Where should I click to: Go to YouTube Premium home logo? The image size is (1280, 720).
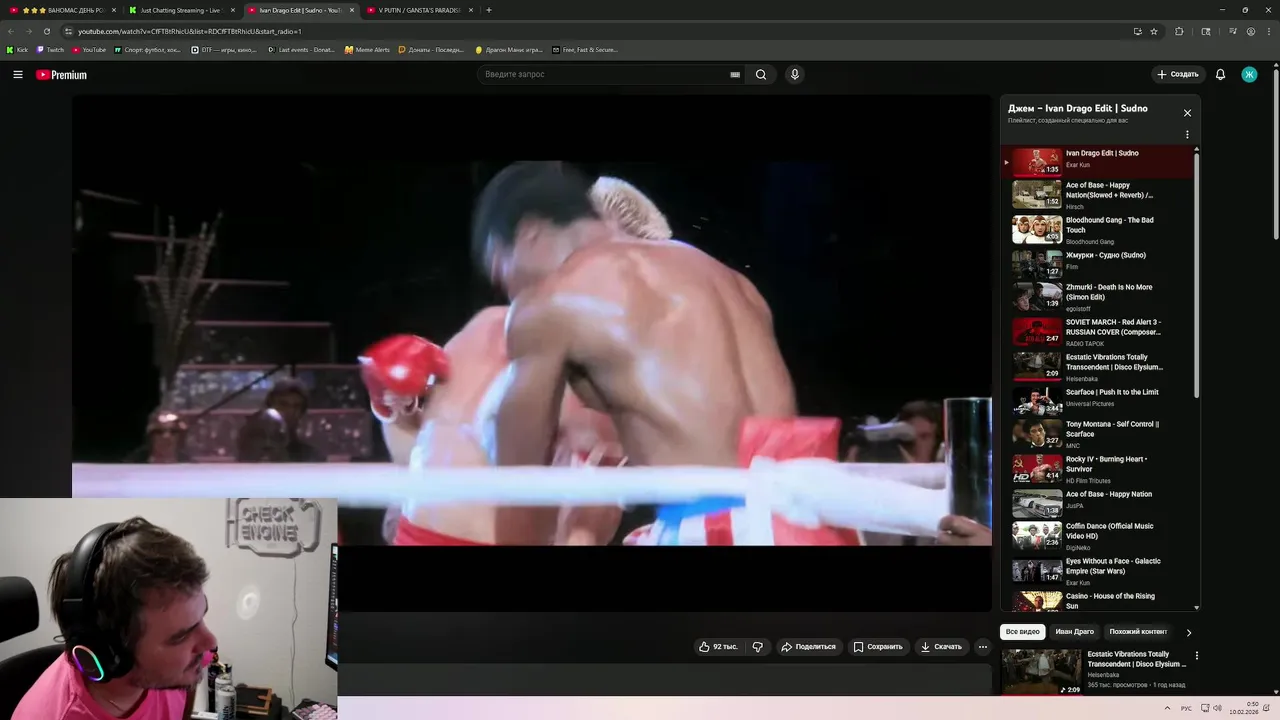(62, 75)
